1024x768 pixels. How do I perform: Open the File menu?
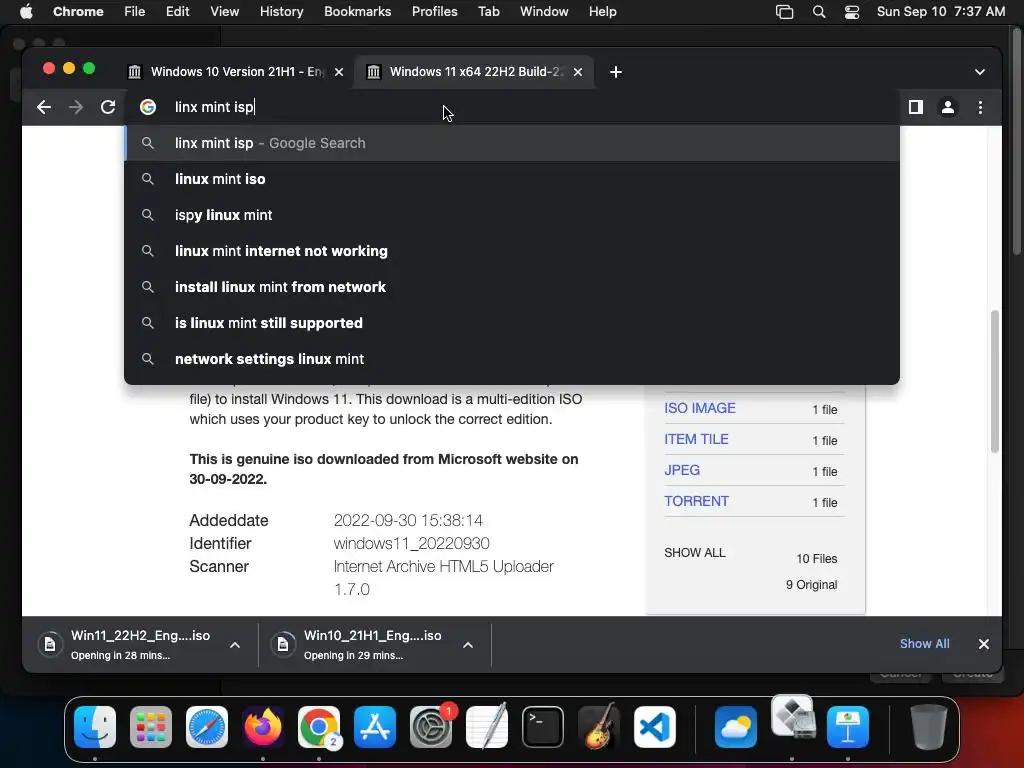tap(135, 11)
